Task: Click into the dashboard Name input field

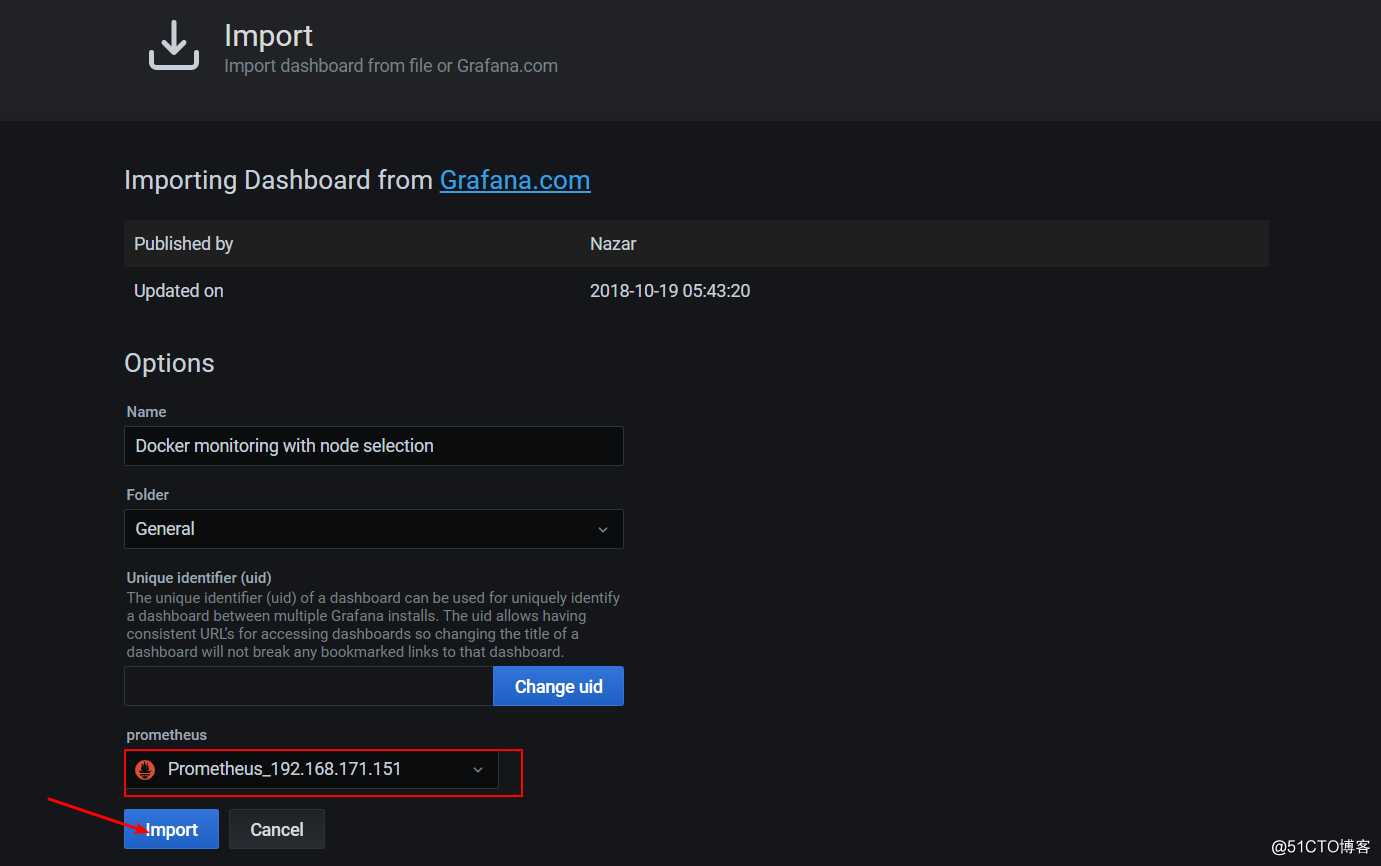Action: click(374, 446)
